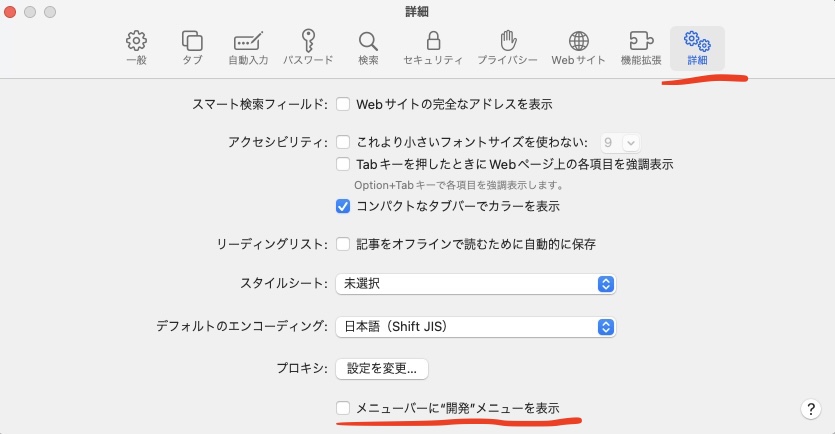Image resolution: width=835 pixels, height=434 pixels.
Task: Open the 機能拡張 (Extensions) pane
Action: coord(640,47)
